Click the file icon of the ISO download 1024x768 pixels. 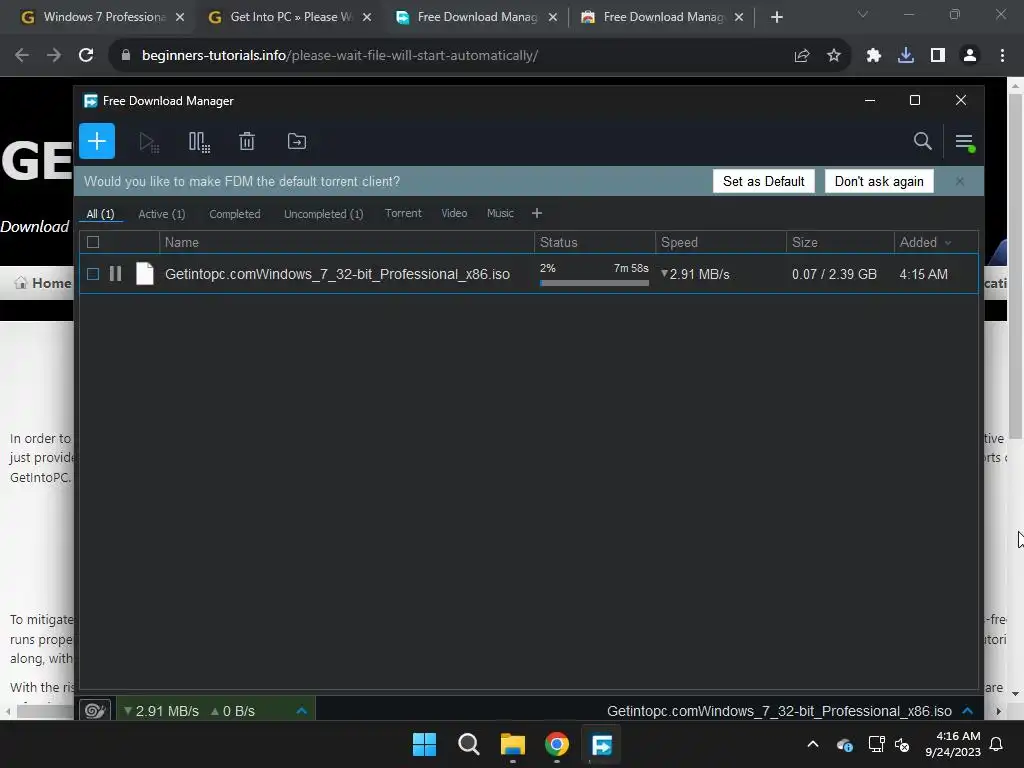(145, 274)
